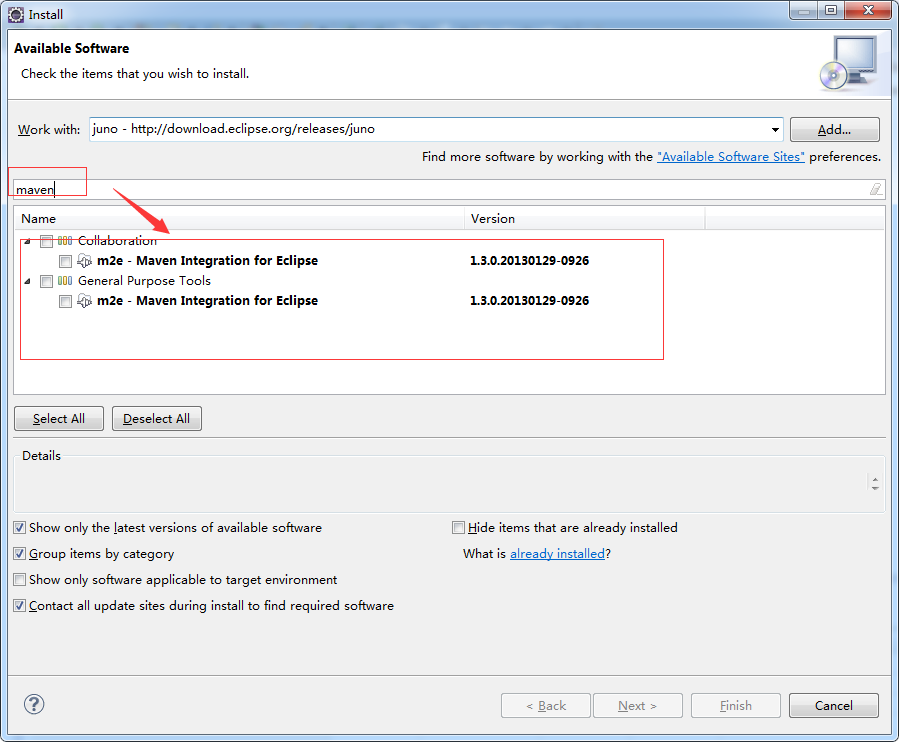Check m2e checkbox under General Purpose Tools
The image size is (899, 742).
click(65, 302)
